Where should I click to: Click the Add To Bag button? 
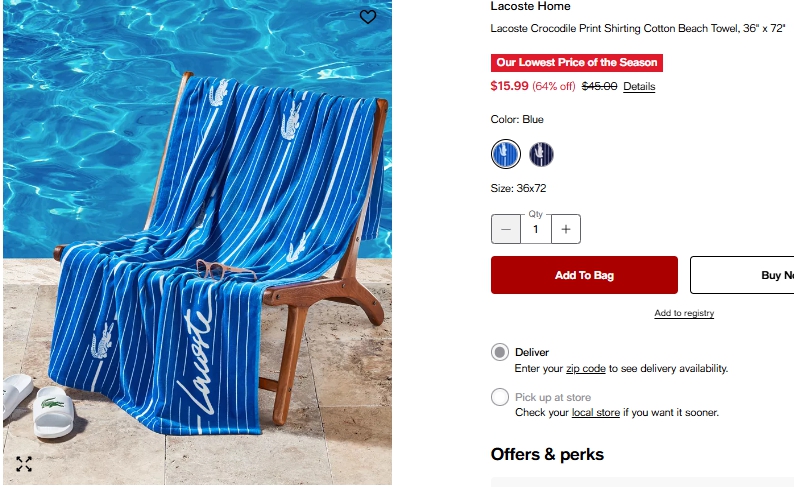(584, 275)
